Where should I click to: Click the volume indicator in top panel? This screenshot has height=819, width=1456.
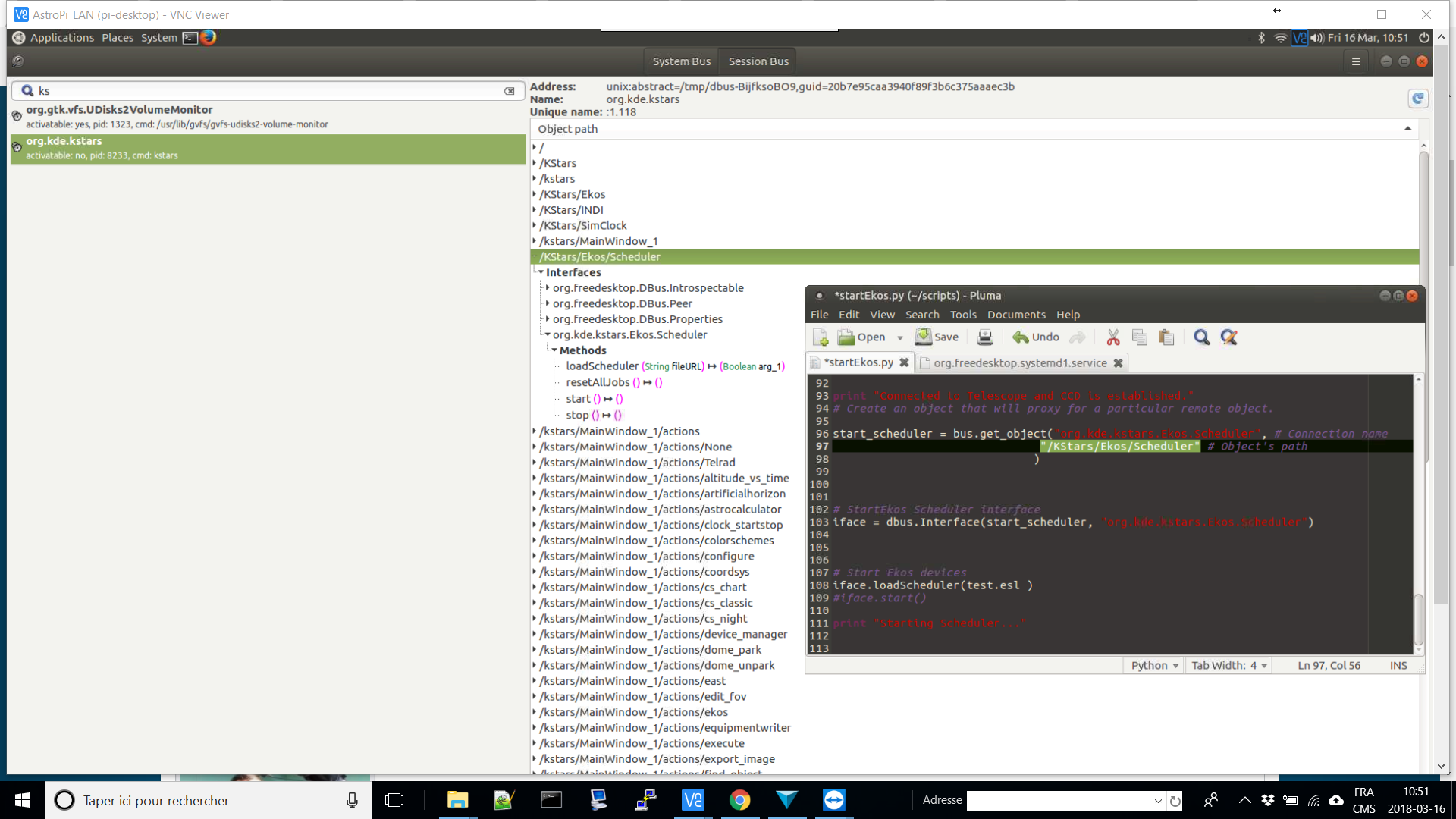[x=1317, y=38]
